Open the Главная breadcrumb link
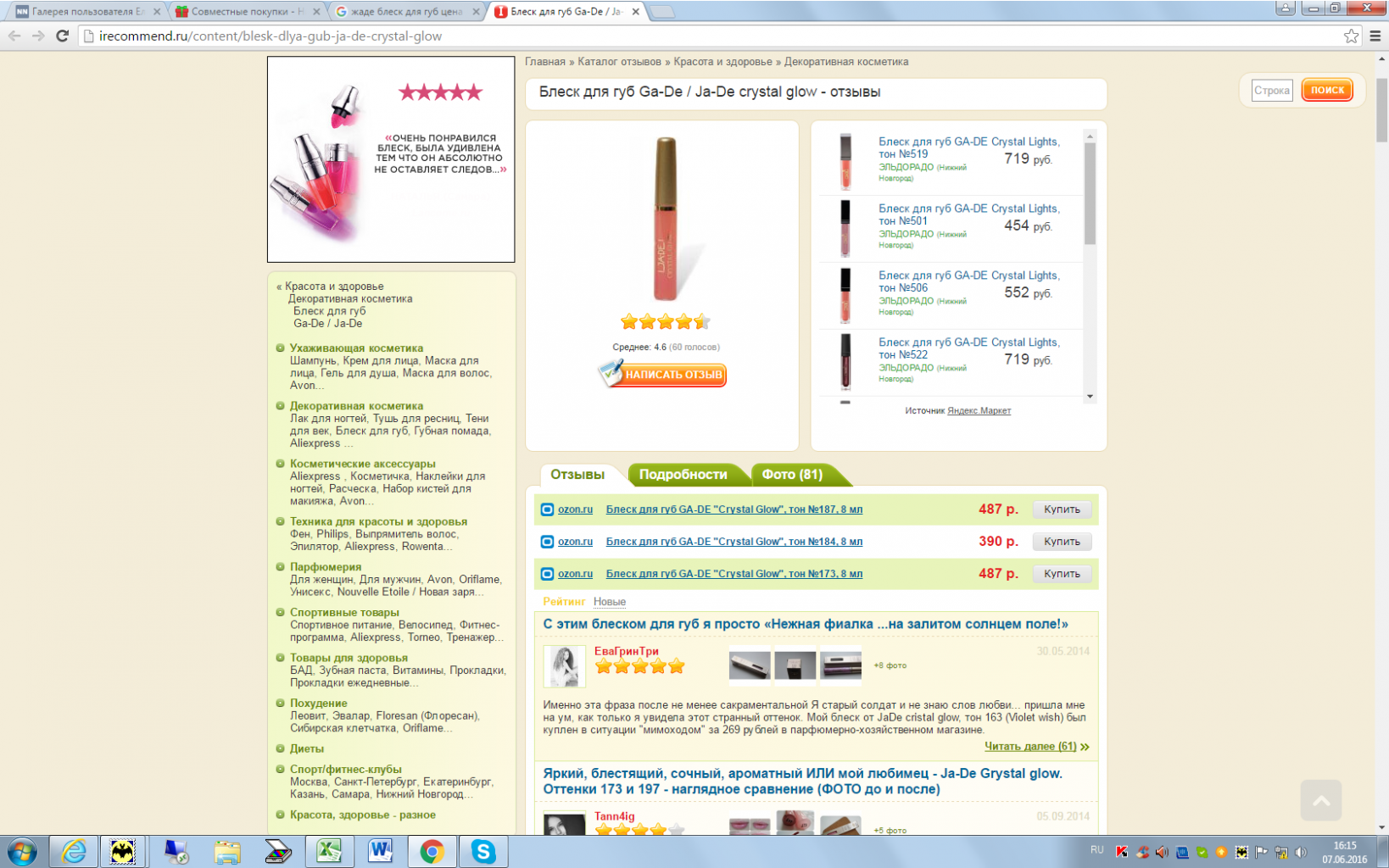1389x868 pixels. tap(544, 62)
